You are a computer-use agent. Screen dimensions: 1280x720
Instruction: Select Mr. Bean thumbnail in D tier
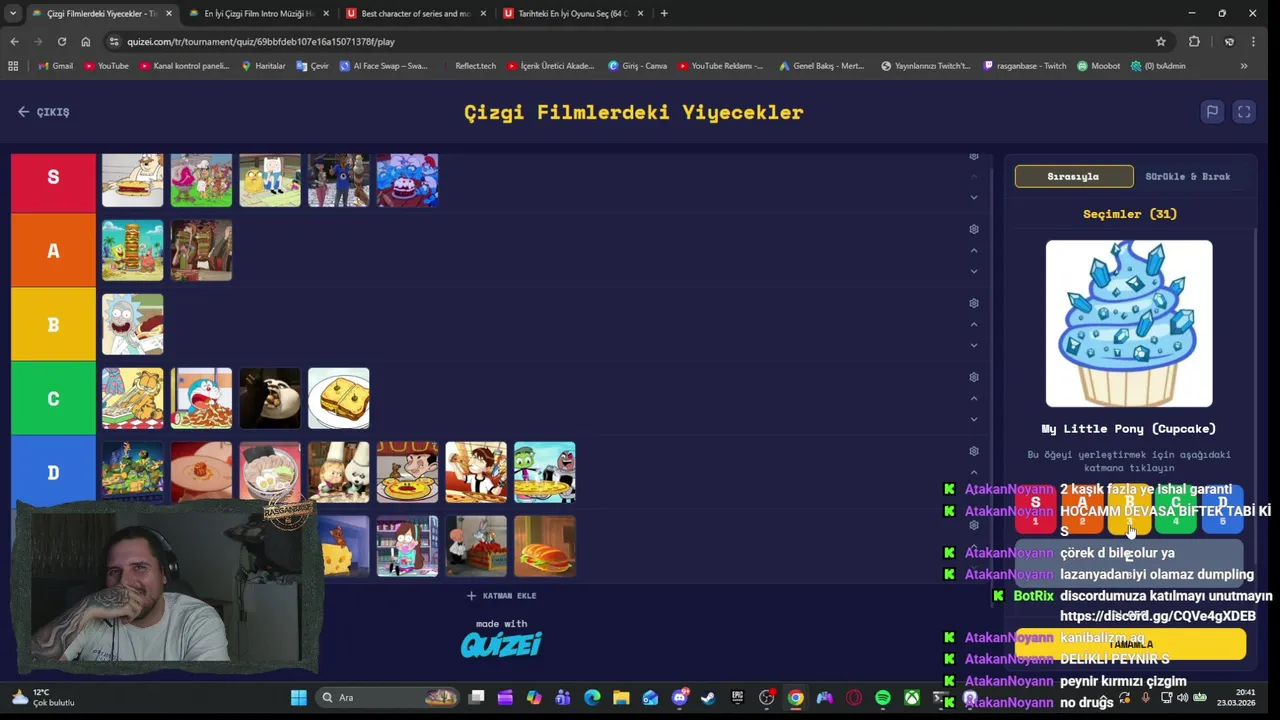click(407, 472)
